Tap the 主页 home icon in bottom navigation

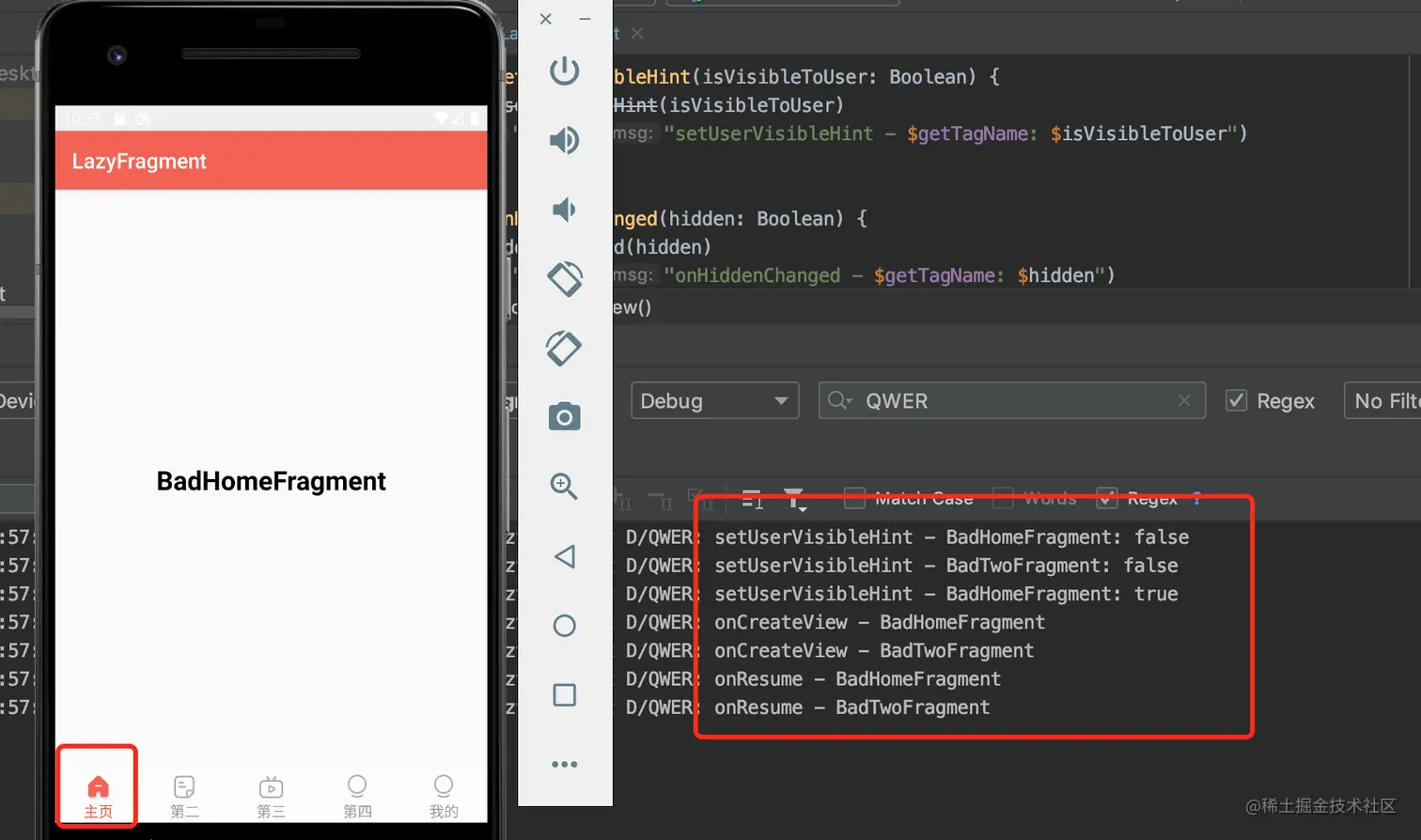click(98, 797)
